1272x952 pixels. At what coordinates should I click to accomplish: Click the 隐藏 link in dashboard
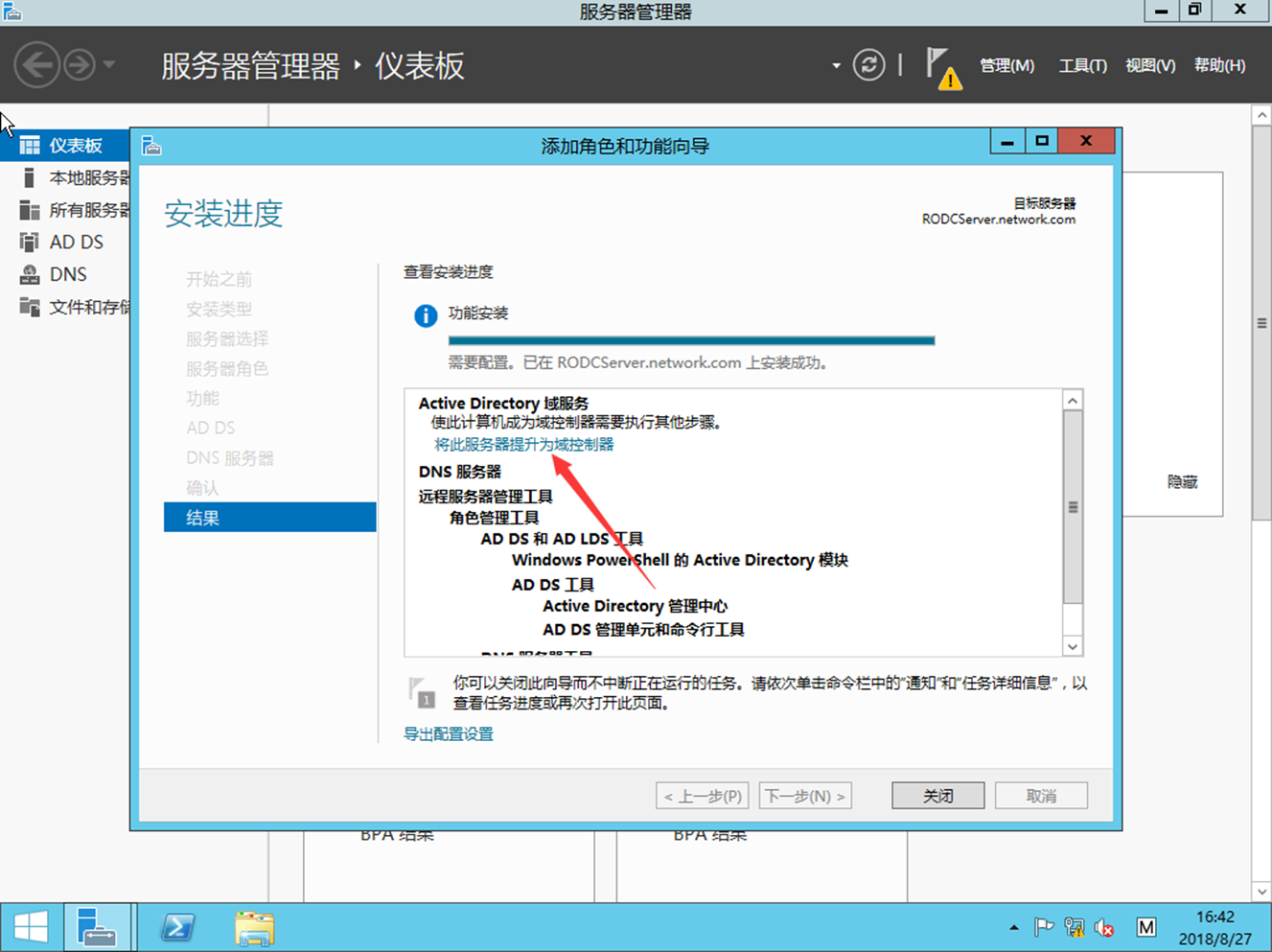[1182, 482]
